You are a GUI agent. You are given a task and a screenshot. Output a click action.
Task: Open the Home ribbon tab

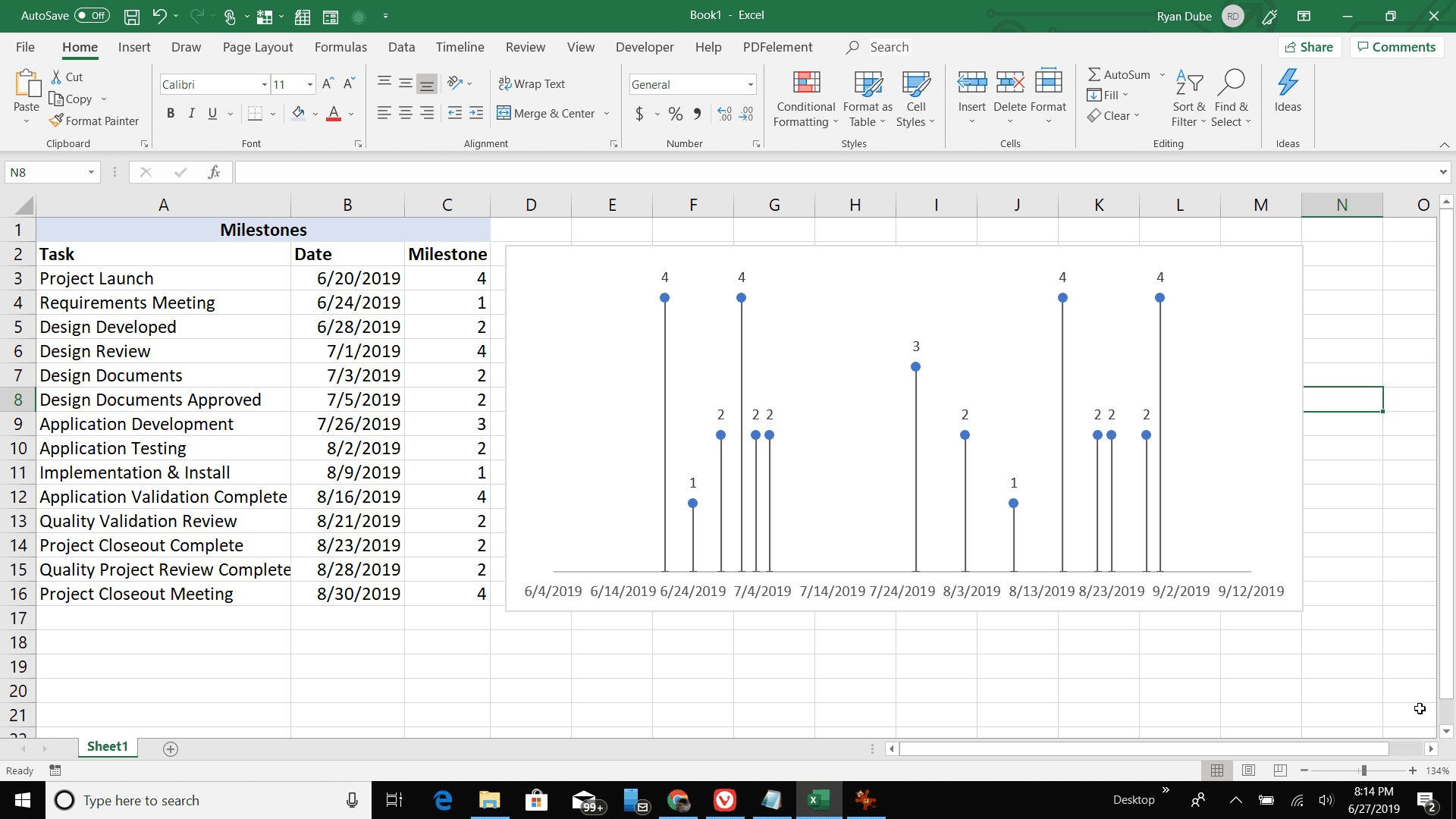[80, 47]
